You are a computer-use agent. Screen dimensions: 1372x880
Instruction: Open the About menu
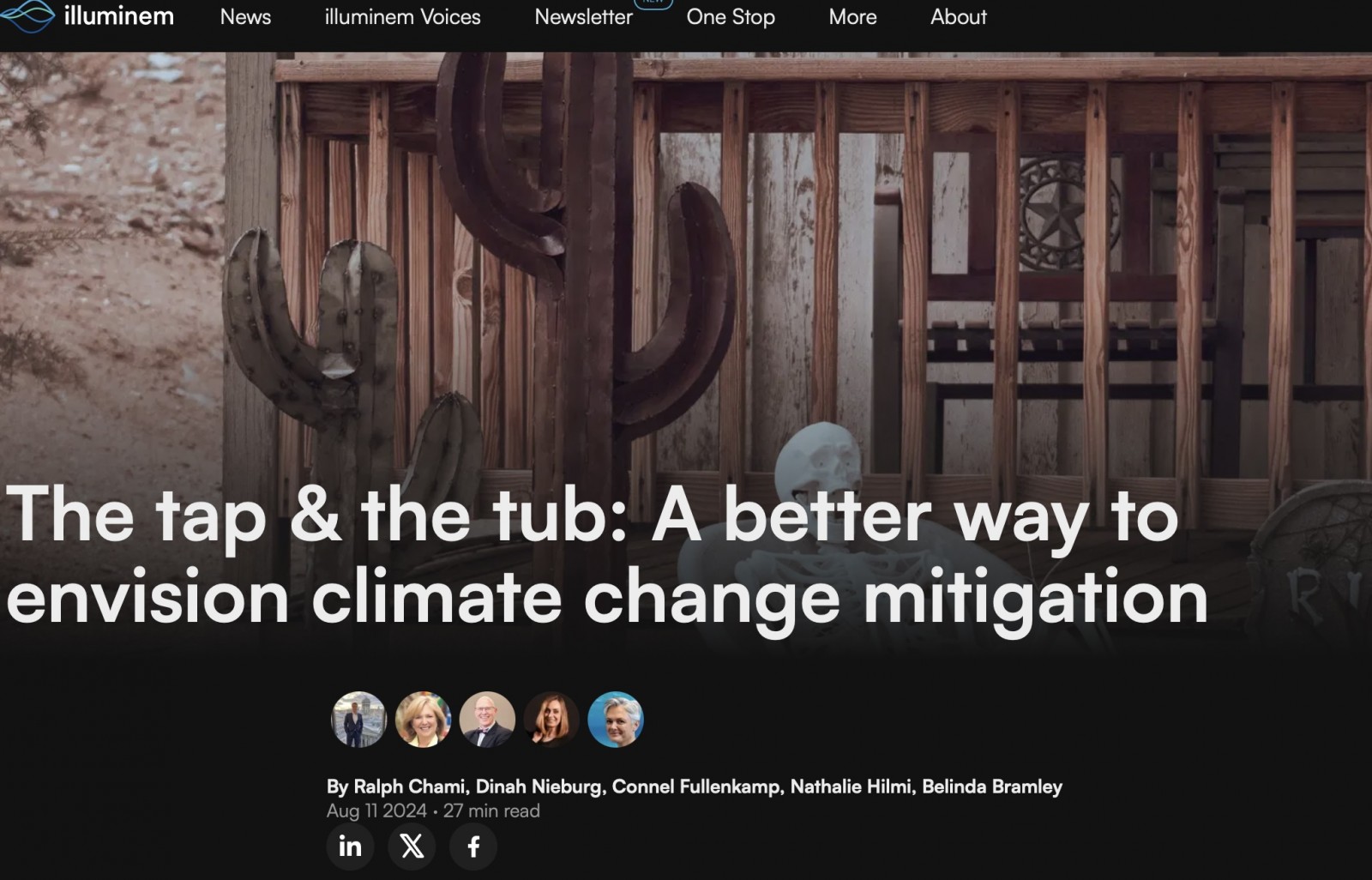point(959,16)
